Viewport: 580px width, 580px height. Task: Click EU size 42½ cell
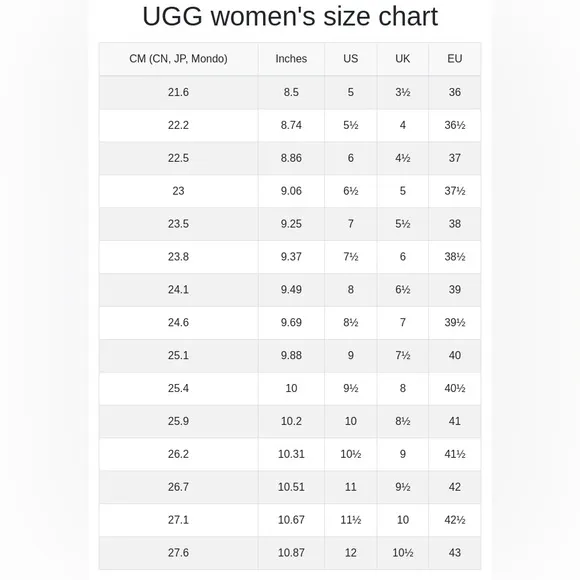pyautogui.click(x=455, y=520)
